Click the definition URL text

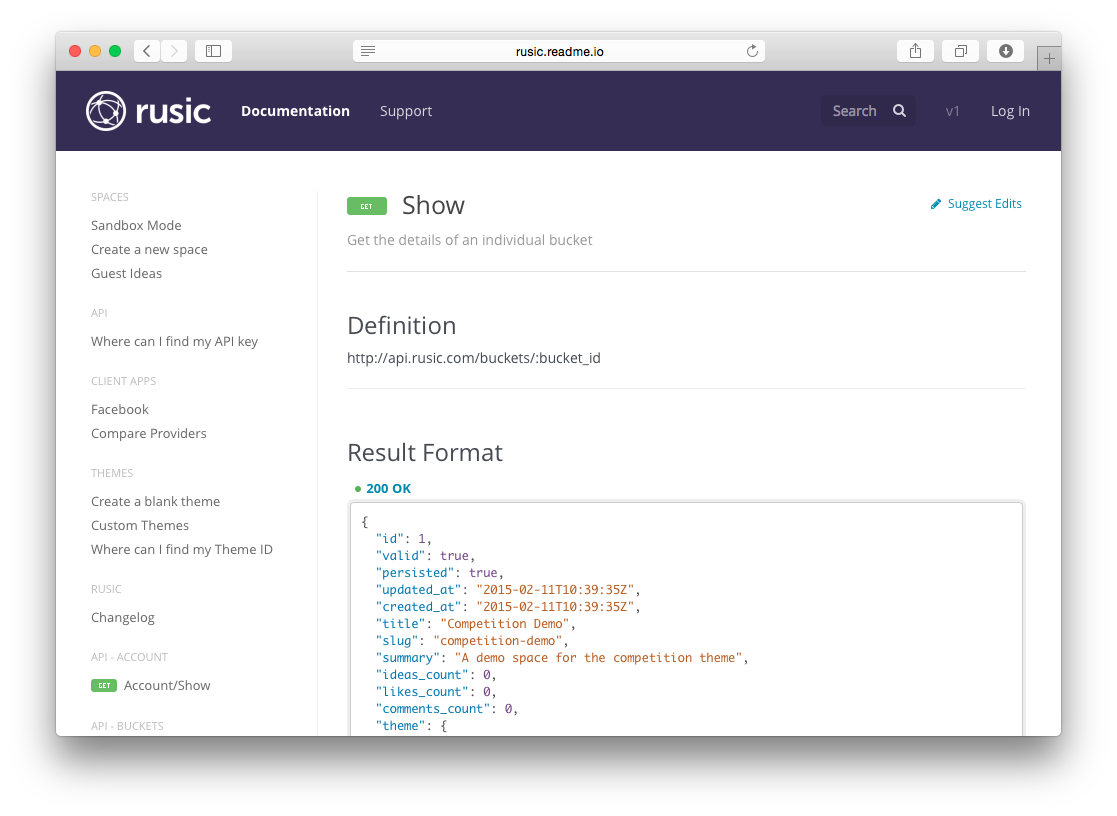tap(474, 358)
